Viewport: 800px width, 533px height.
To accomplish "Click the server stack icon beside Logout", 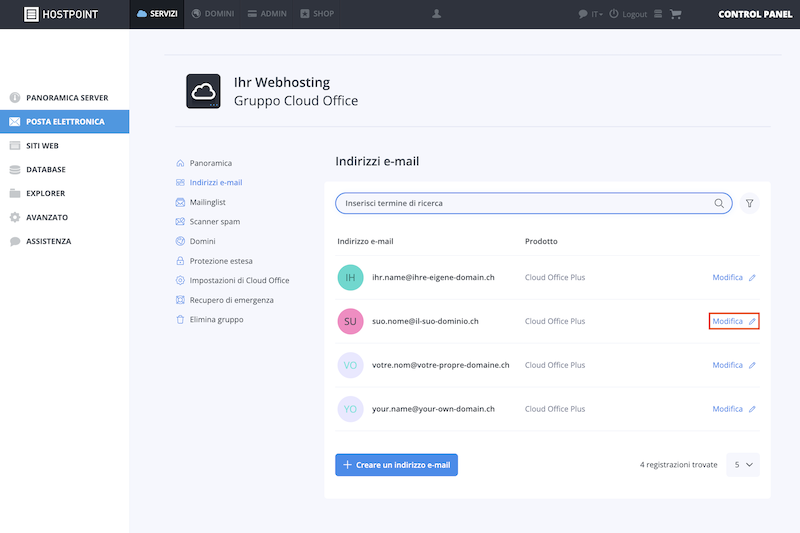I will 658,14.
